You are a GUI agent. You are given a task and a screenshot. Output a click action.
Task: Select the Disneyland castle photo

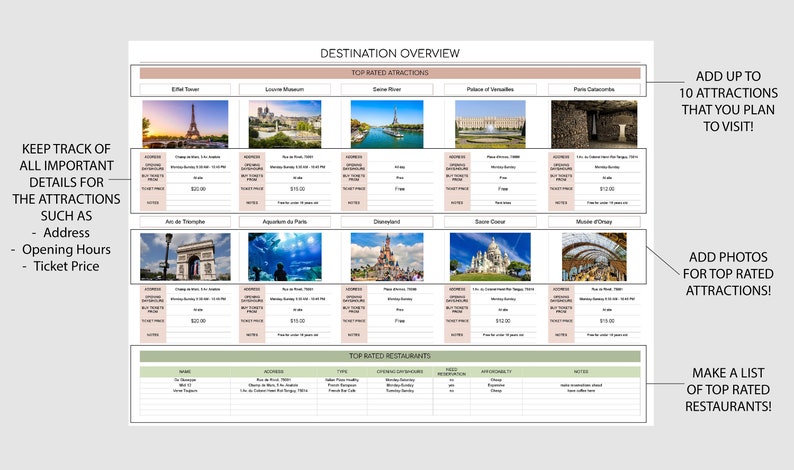coord(387,257)
